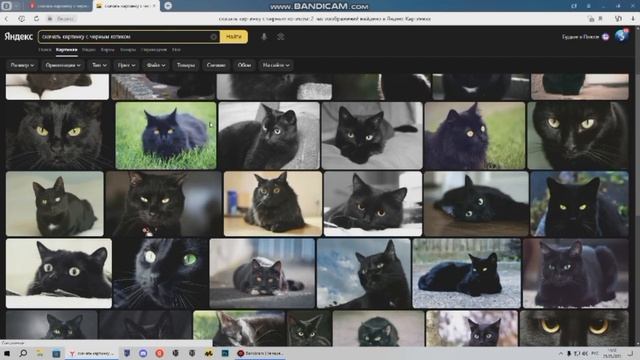Open Photoshop from the taskbar
640x360 pixels.
pyautogui.click(x=225, y=353)
